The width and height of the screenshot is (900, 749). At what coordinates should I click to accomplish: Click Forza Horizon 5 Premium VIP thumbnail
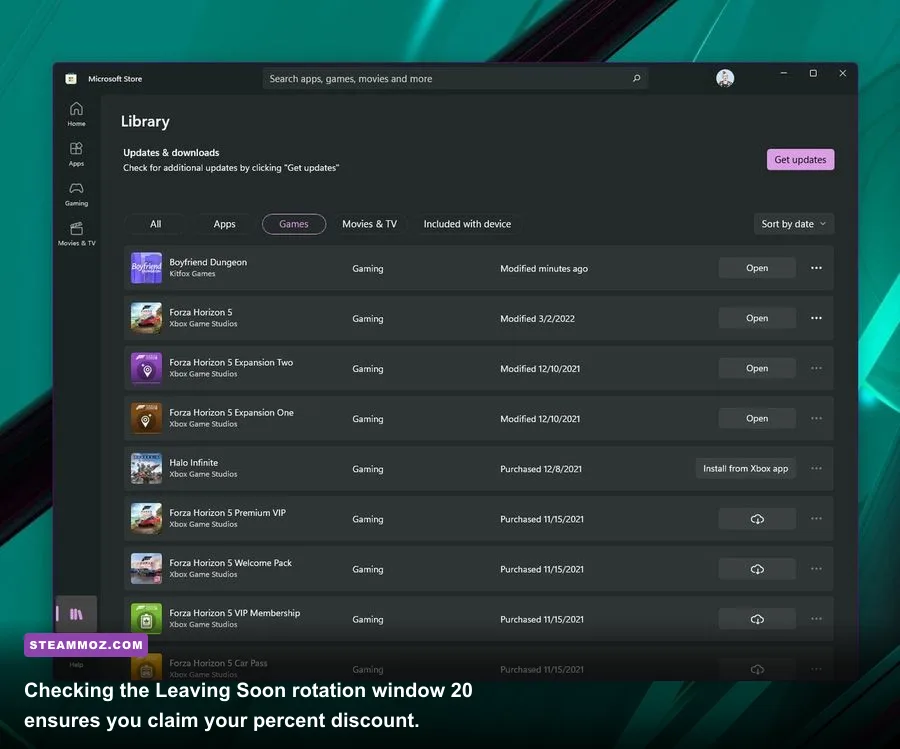[146, 518]
